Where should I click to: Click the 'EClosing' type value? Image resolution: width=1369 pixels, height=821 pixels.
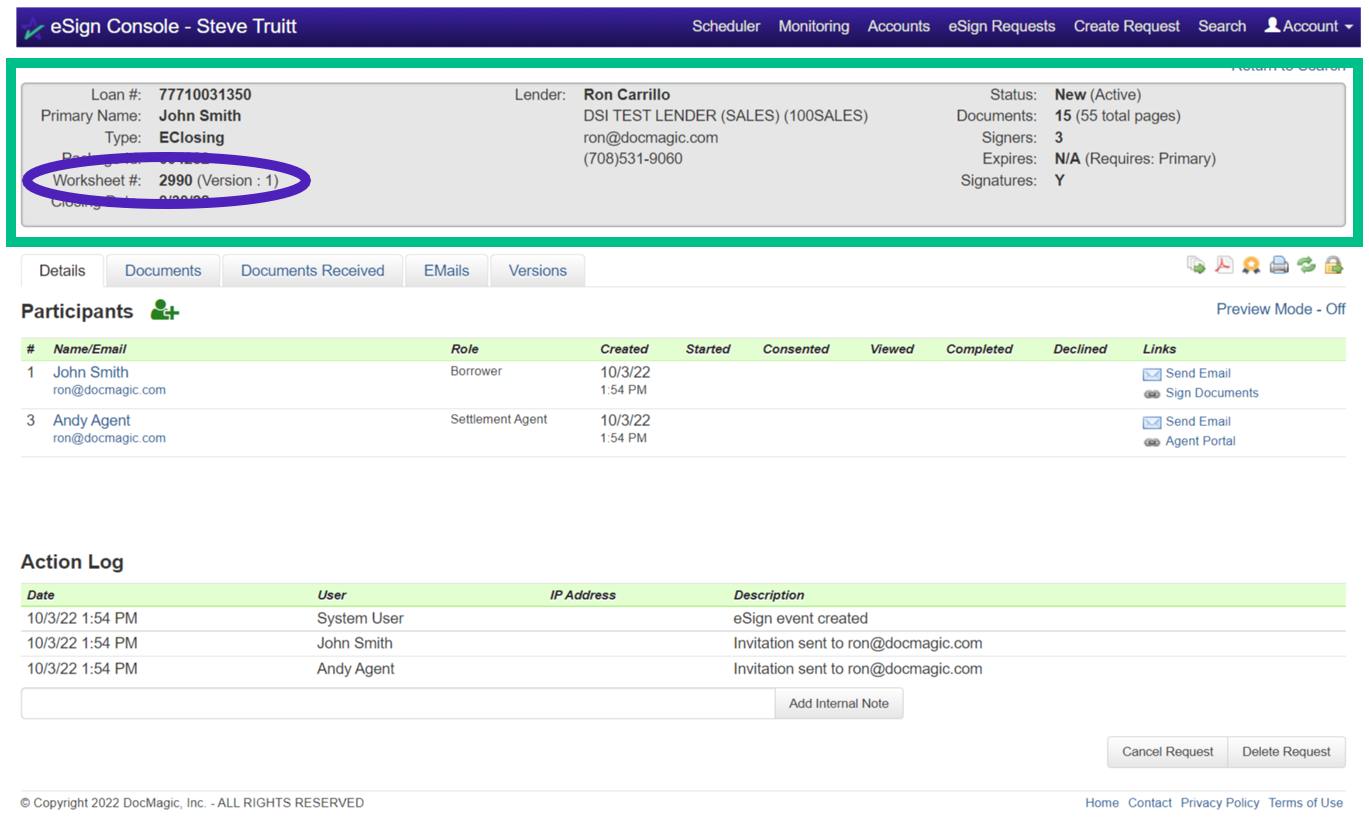191,138
